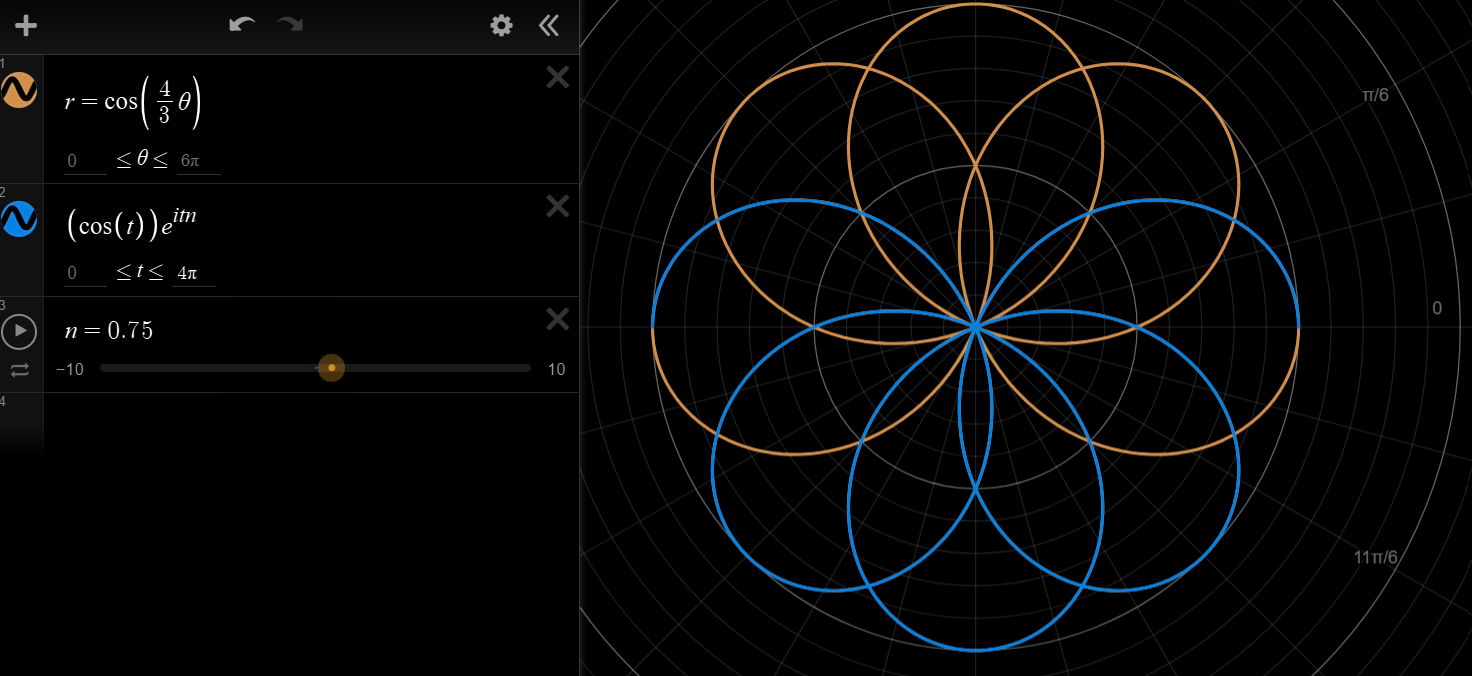Change the n slider loop mode
Screen dimensions: 1472x676
pyautogui.click(x=20, y=370)
